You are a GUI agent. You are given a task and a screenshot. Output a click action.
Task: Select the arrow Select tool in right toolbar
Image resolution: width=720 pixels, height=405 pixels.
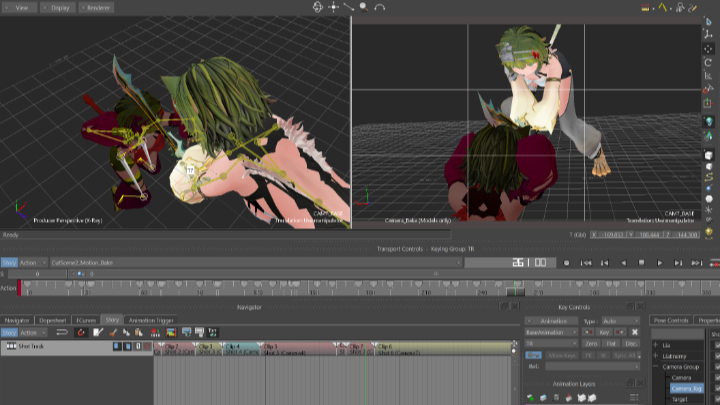point(709,22)
